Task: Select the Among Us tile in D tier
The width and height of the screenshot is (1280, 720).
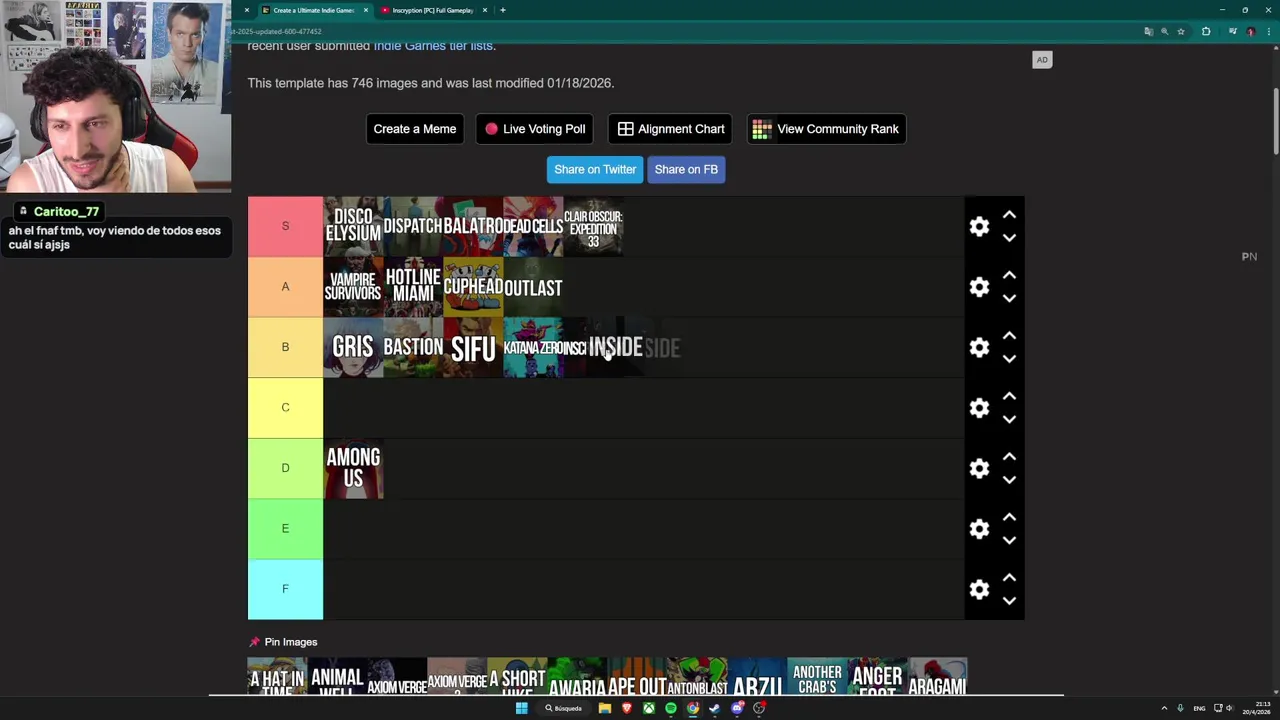Action: point(353,468)
